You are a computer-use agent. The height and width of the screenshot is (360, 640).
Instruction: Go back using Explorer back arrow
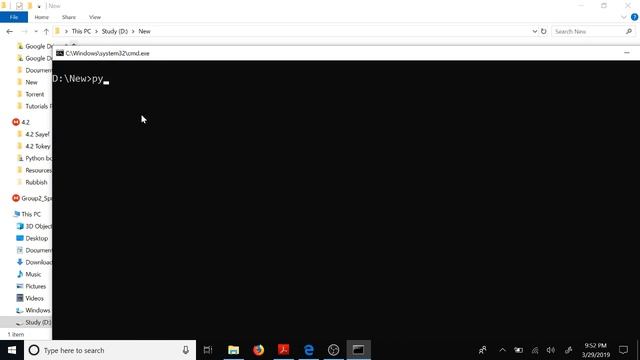tap(10, 31)
